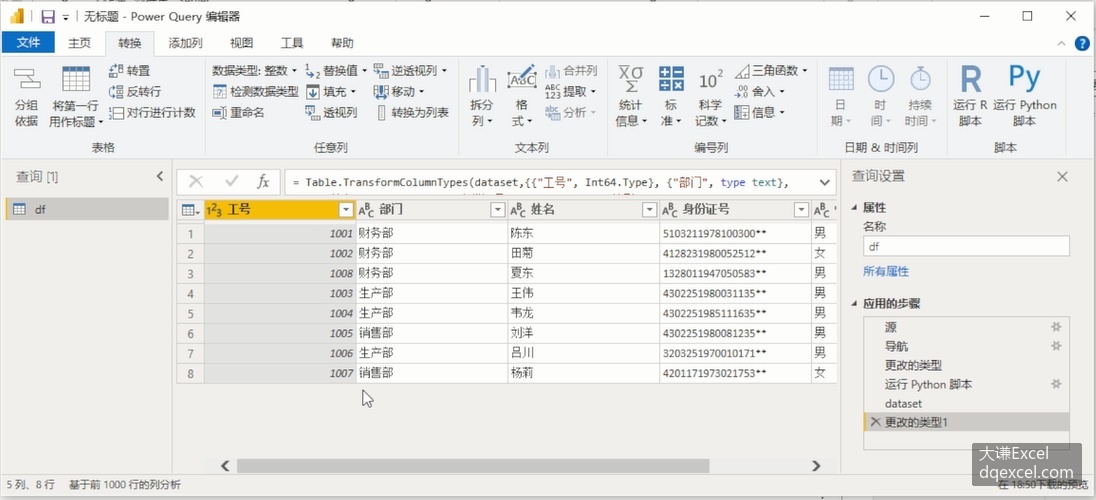This screenshot has height=500, width=1096.
Task: Open filter dropdown of 工号 column
Action: click(x=345, y=210)
